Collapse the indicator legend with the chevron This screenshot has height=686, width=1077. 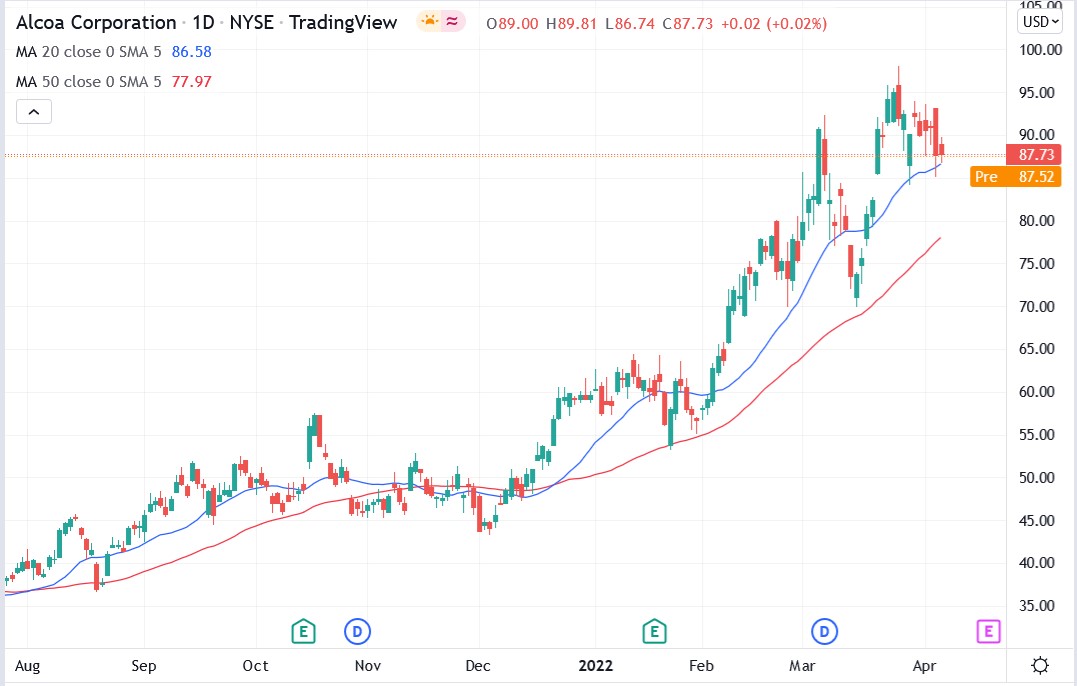(33, 111)
